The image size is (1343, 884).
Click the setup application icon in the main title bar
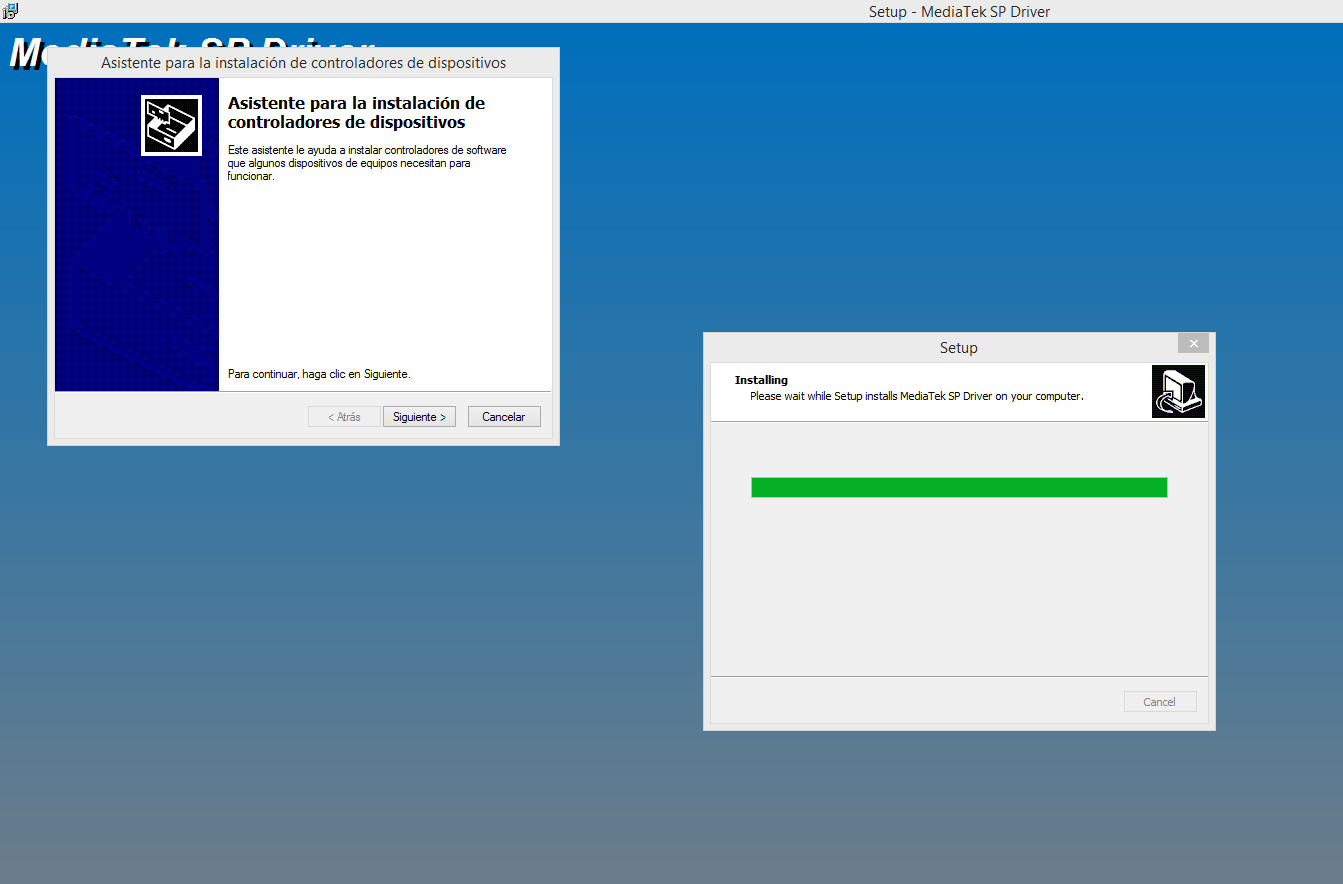10,11
